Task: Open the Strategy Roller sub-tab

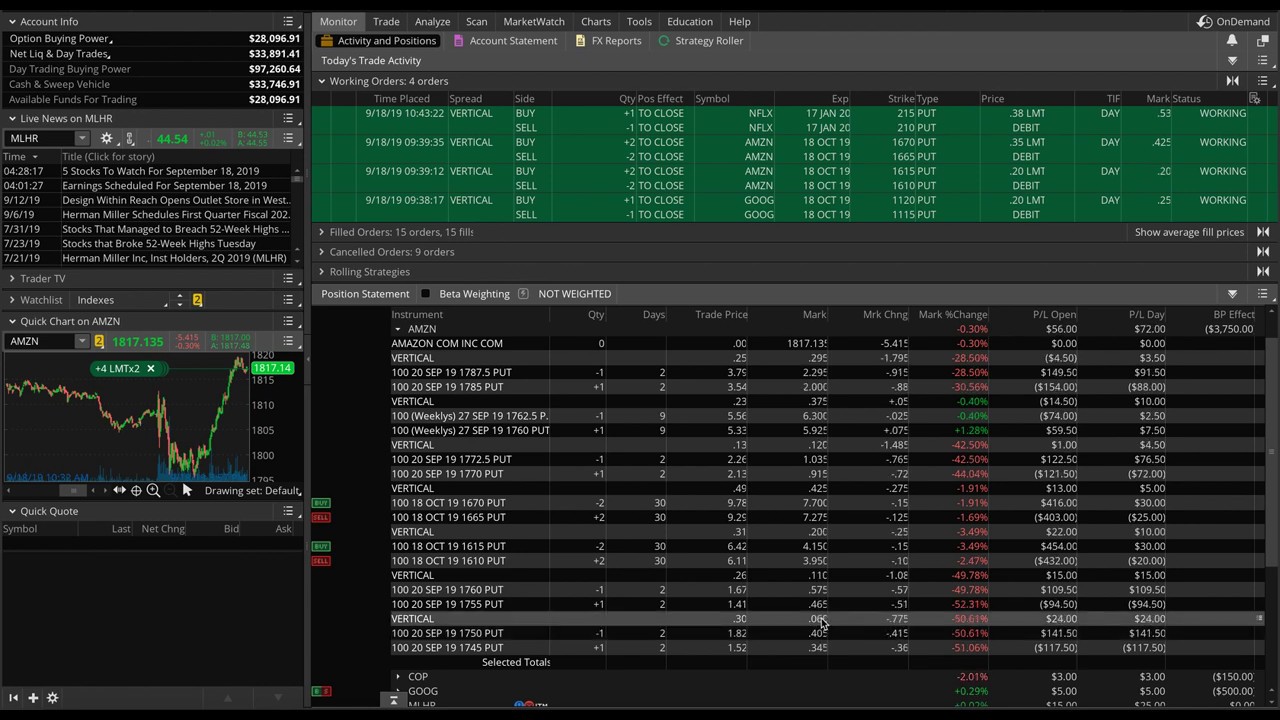Action: coord(701,41)
